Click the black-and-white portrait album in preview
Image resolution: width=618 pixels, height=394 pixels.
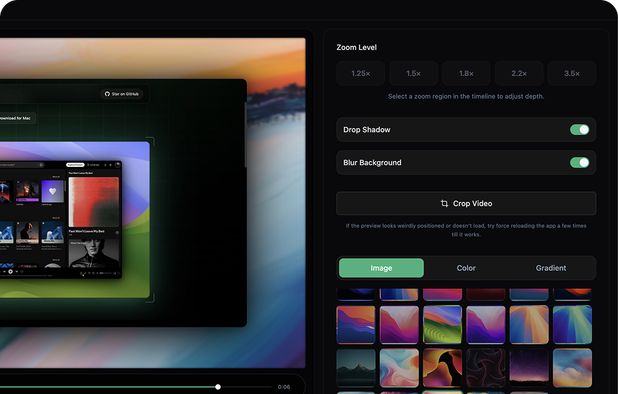tap(94, 253)
